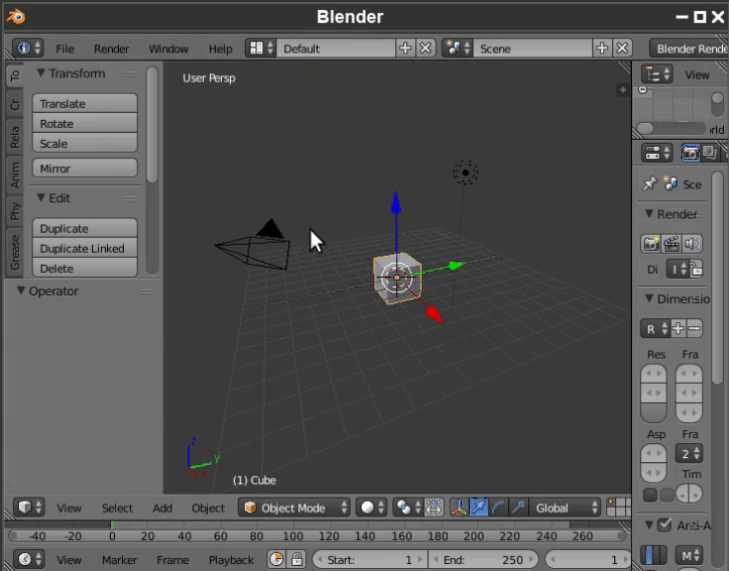This screenshot has width=729, height=571.
Task: Click the layer buttons grid
Action: [x=619, y=507]
